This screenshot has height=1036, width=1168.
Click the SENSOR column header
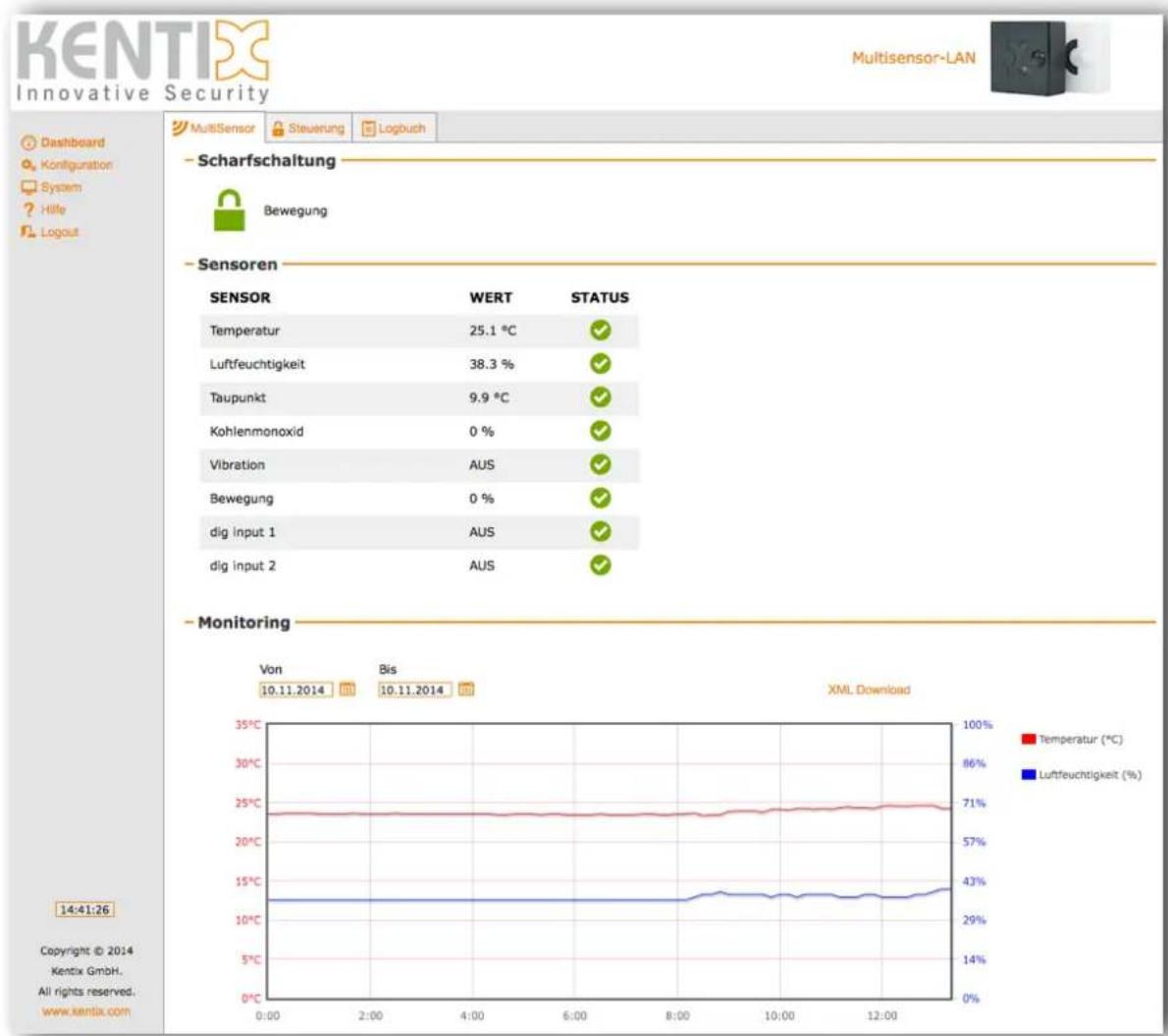[239, 297]
